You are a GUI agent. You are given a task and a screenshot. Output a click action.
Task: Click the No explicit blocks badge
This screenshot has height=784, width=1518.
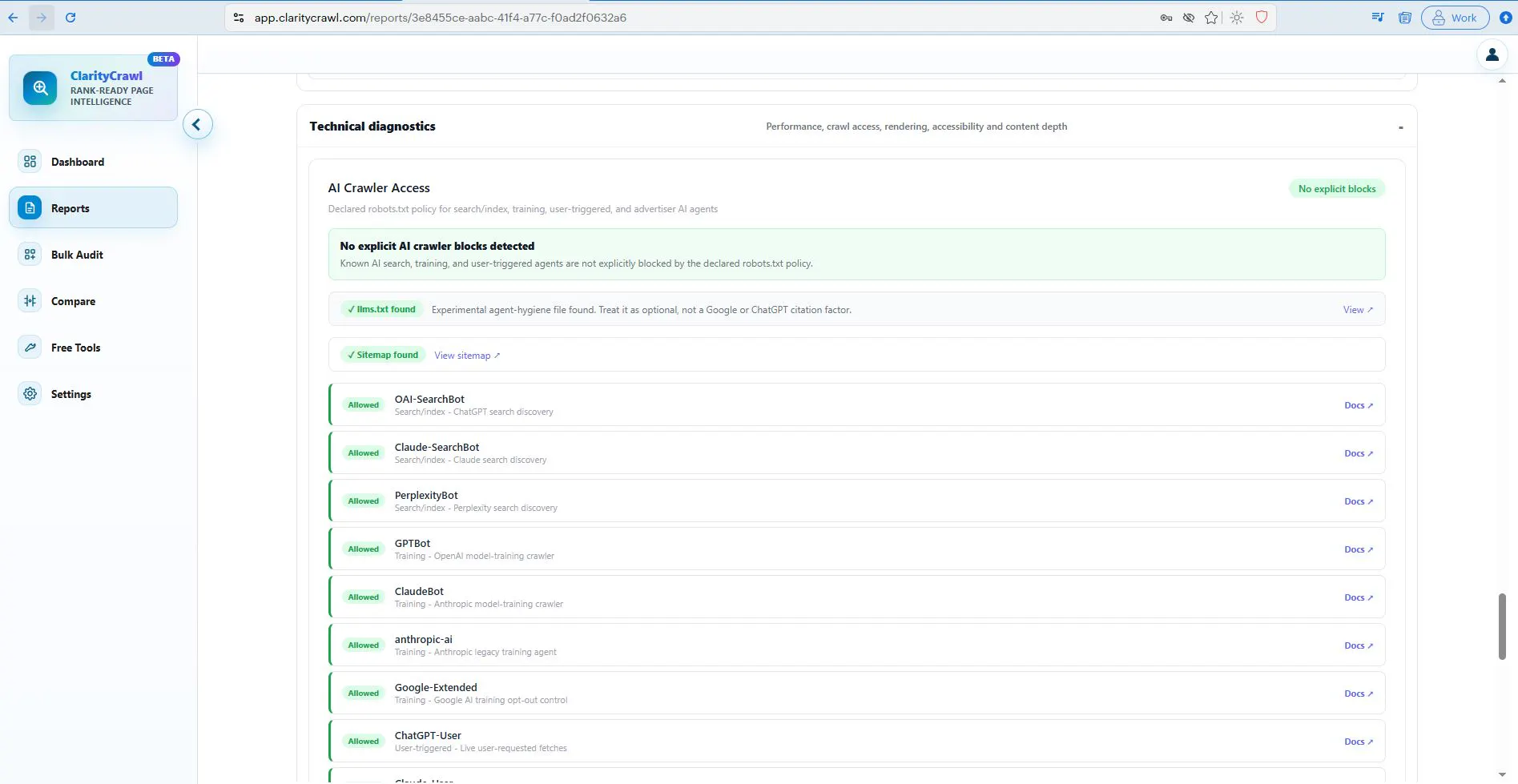[1336, 189]
